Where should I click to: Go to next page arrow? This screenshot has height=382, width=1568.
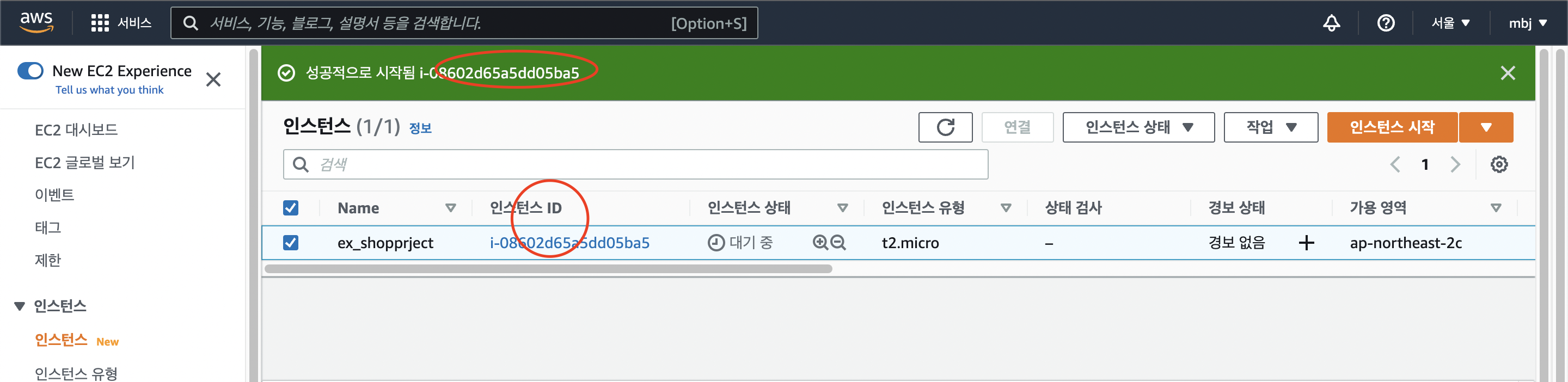pyautogui.click(x=1455, y=164)
